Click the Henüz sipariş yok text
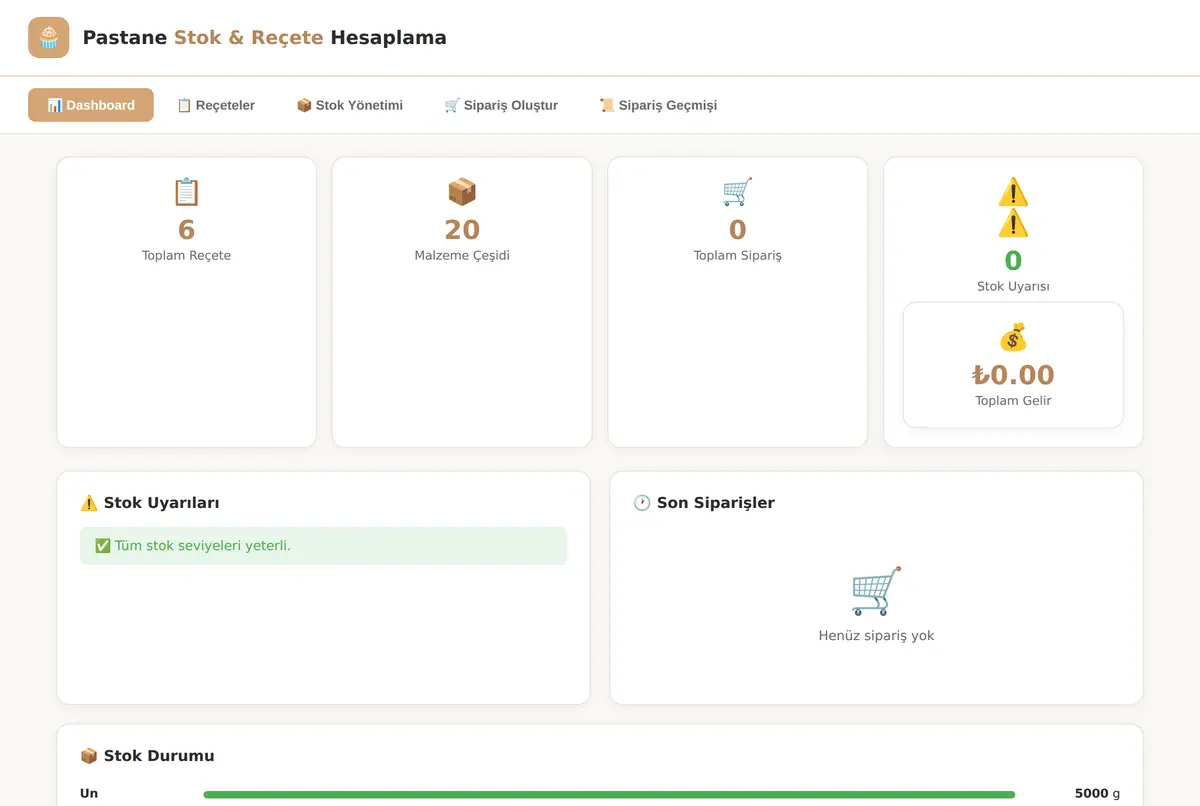1200x806 pixels. point(877,636)
